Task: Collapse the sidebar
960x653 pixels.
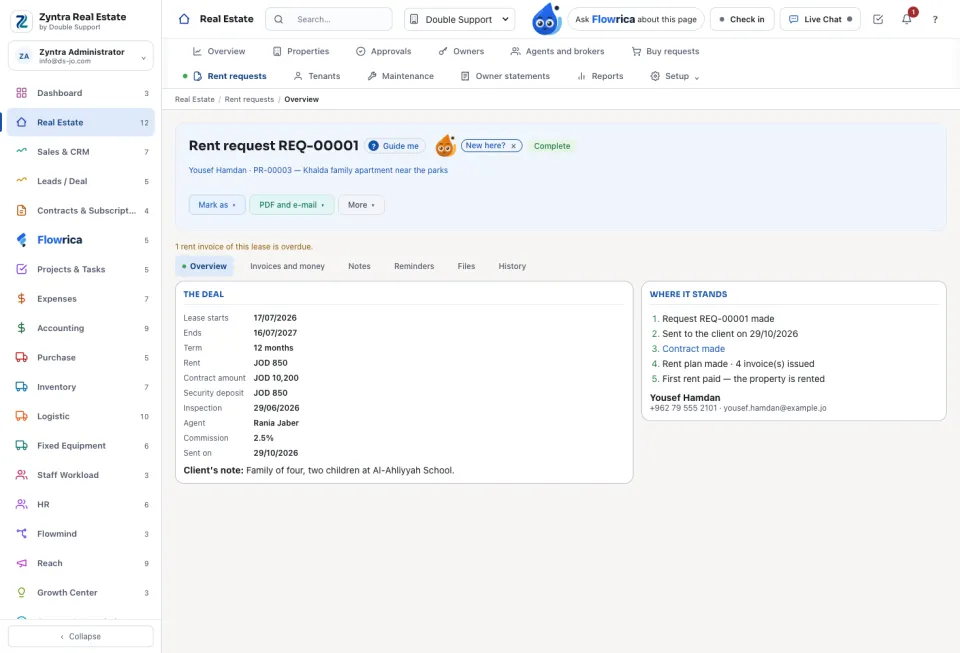Action: point(81,636)
